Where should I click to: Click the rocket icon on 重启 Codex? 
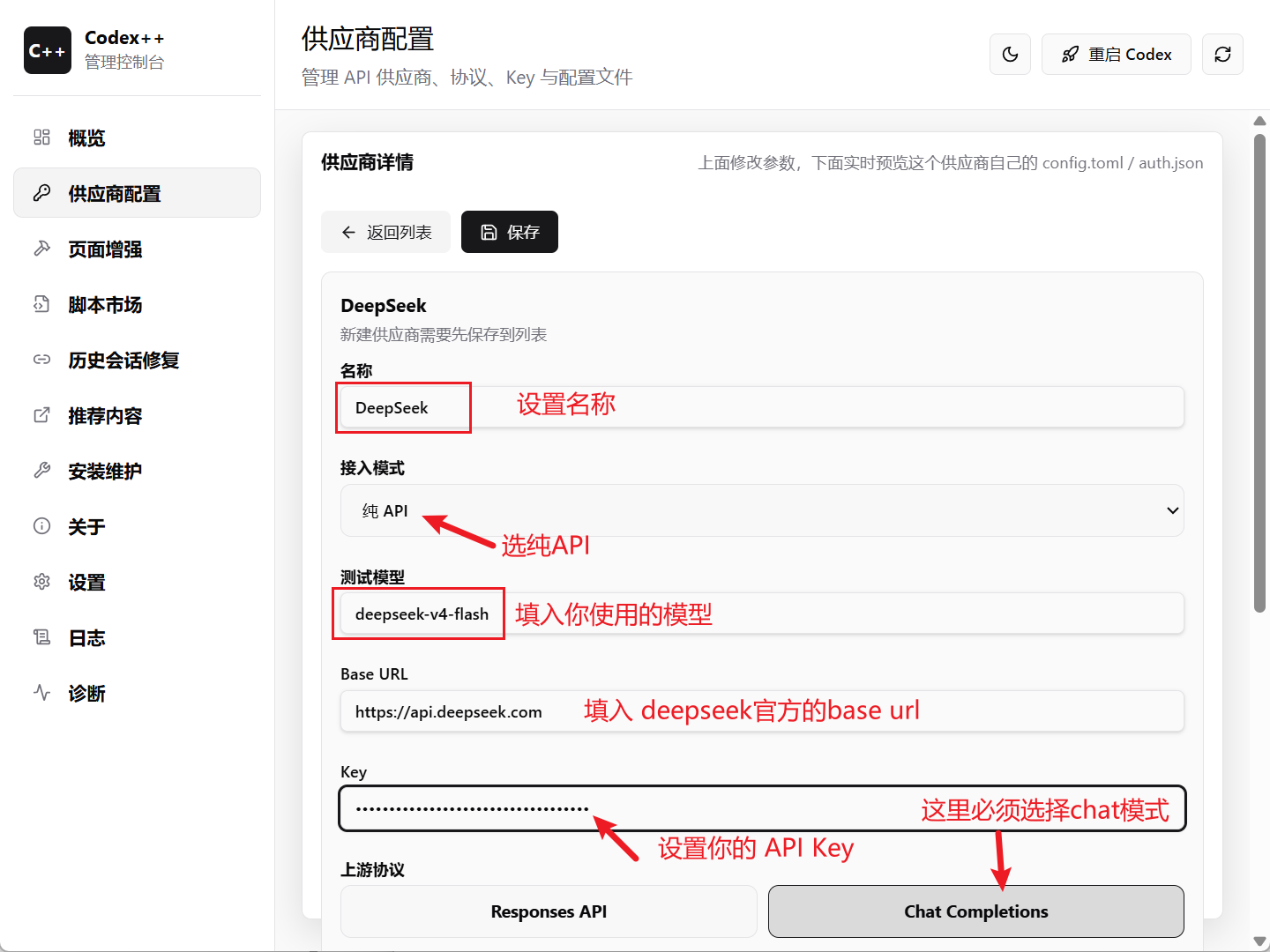1070,55
